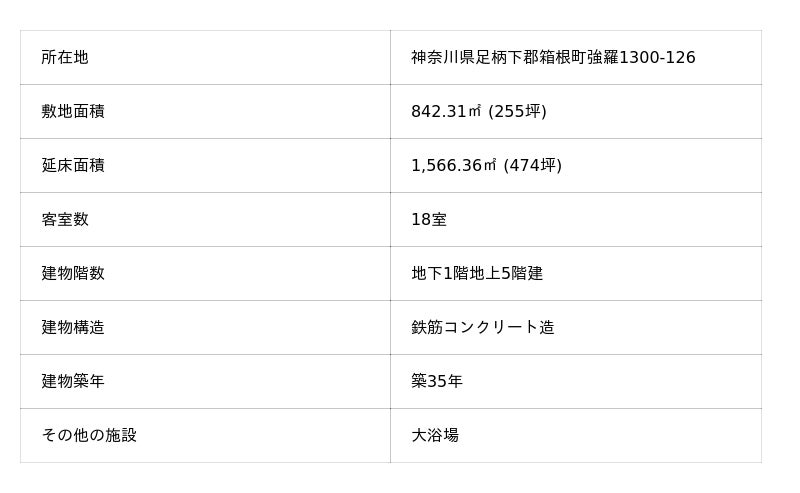The height and width of the screenshot is (493, 800).
Task: Click the 建物構造 label cell
Action: tap(73, 328)
